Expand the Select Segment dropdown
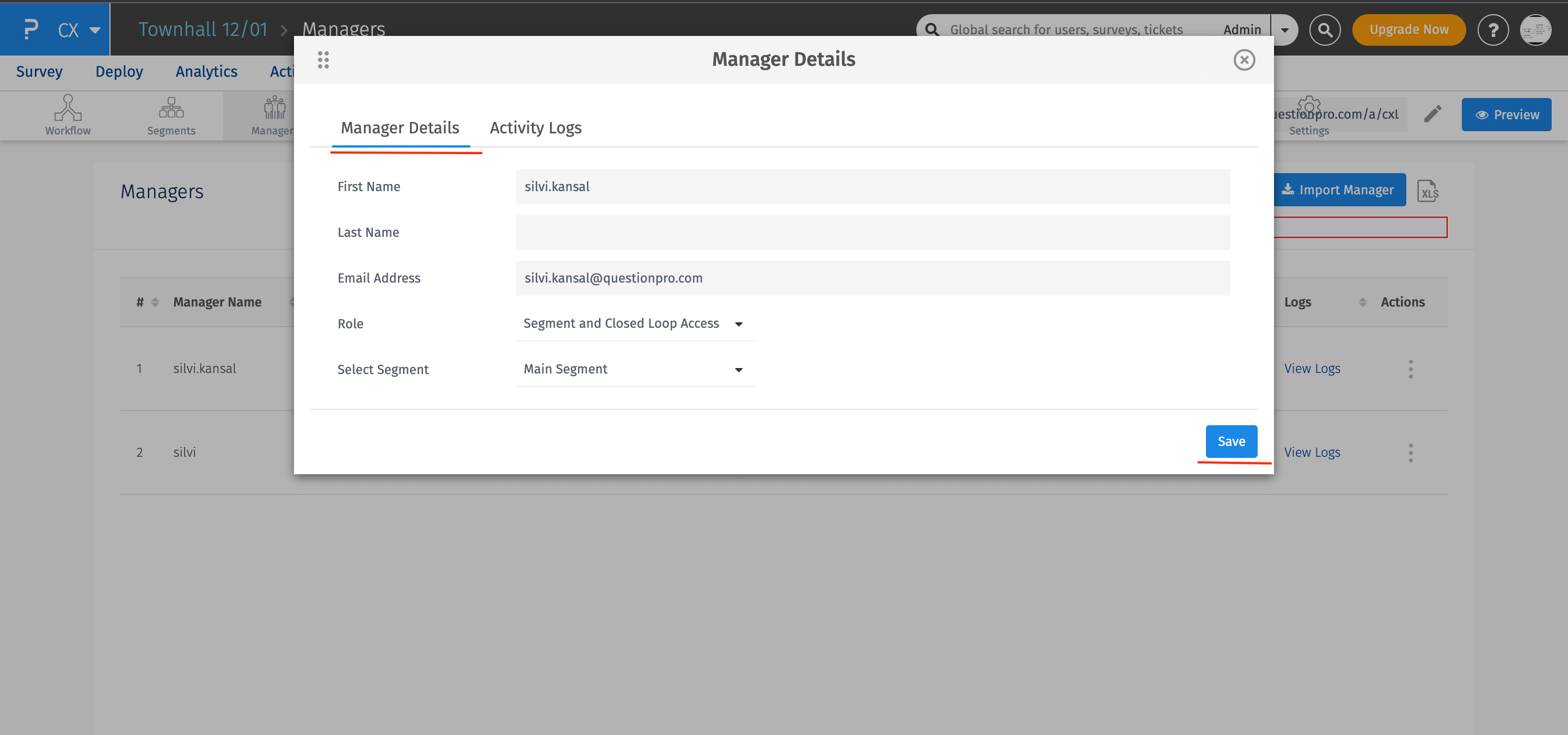This screenshot has height=735, width=1568. point(635,369)
